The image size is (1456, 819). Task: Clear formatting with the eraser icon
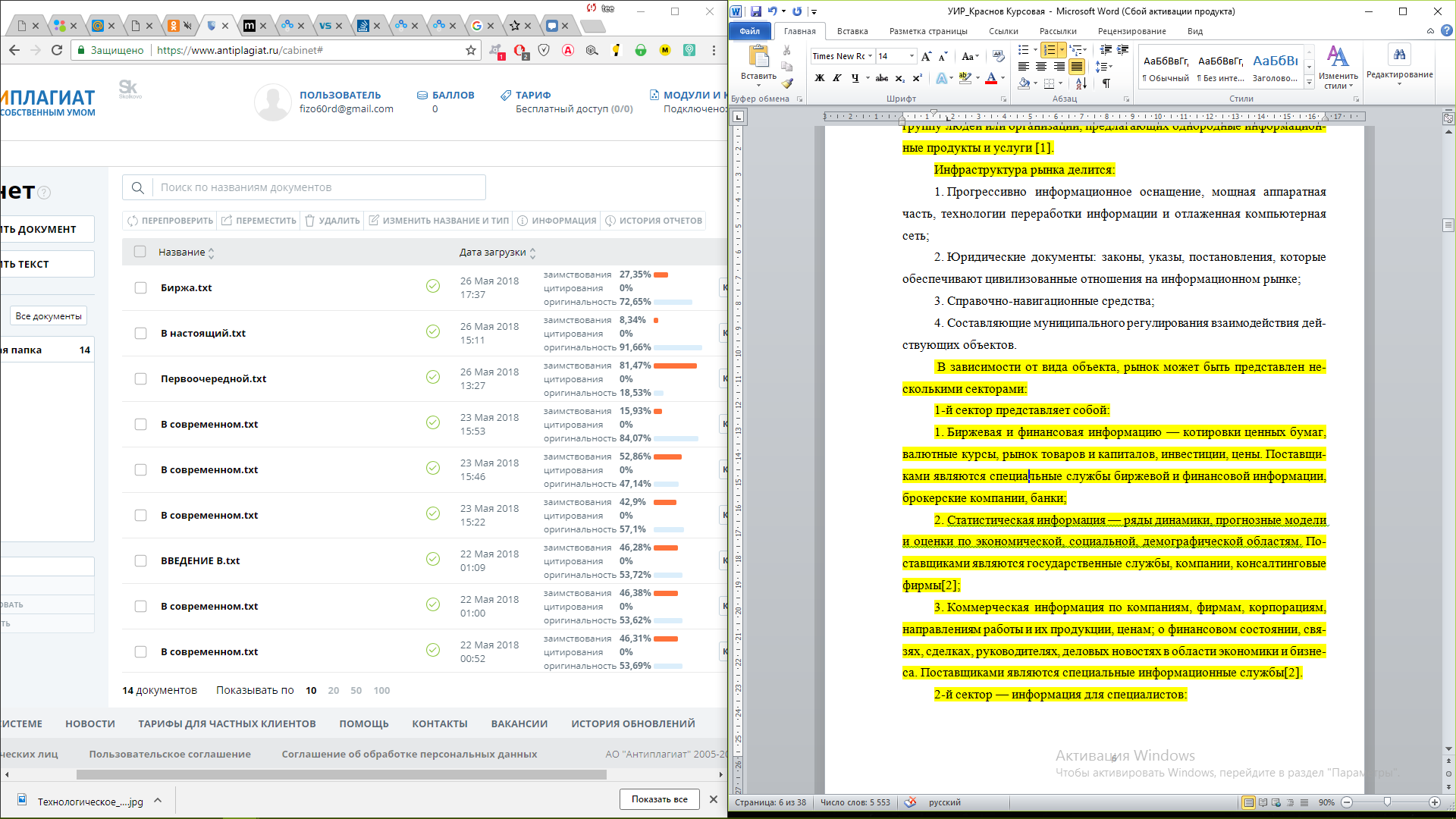tap(998, 56)
